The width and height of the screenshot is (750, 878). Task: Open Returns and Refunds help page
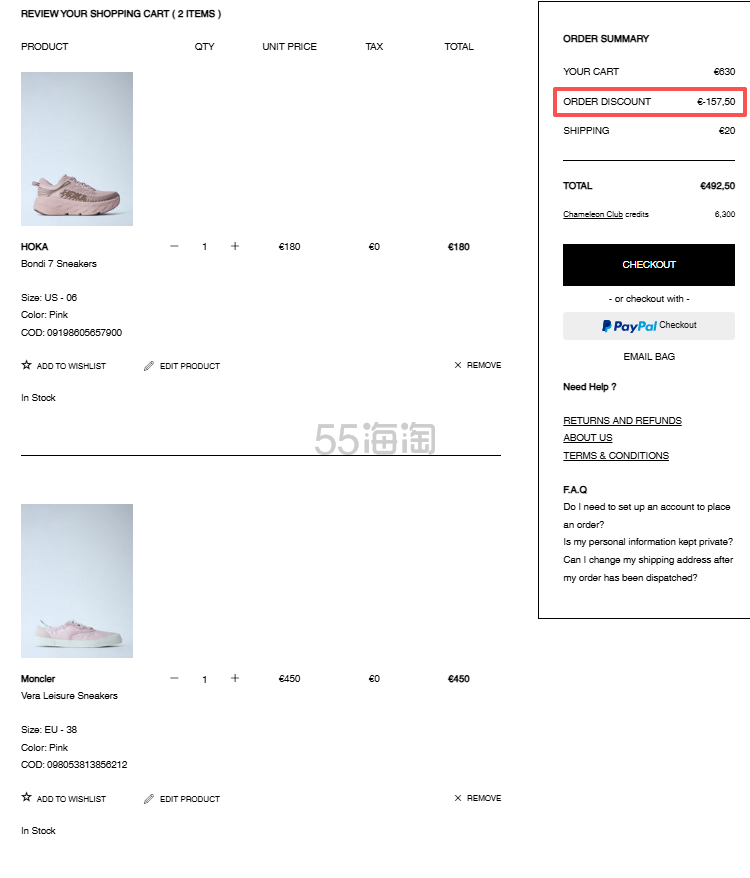pyautogui.click(x=622, y=421)
